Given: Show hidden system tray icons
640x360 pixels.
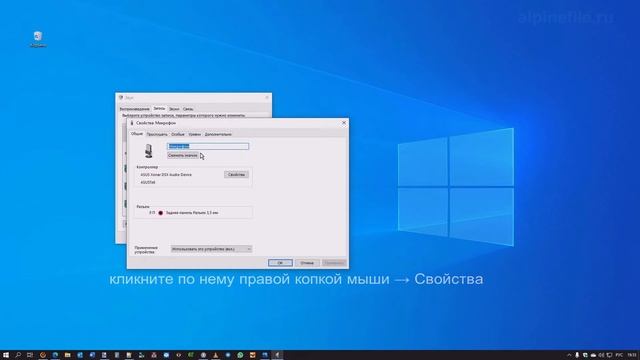Looking at the screenshot, I should click(569, 355).
